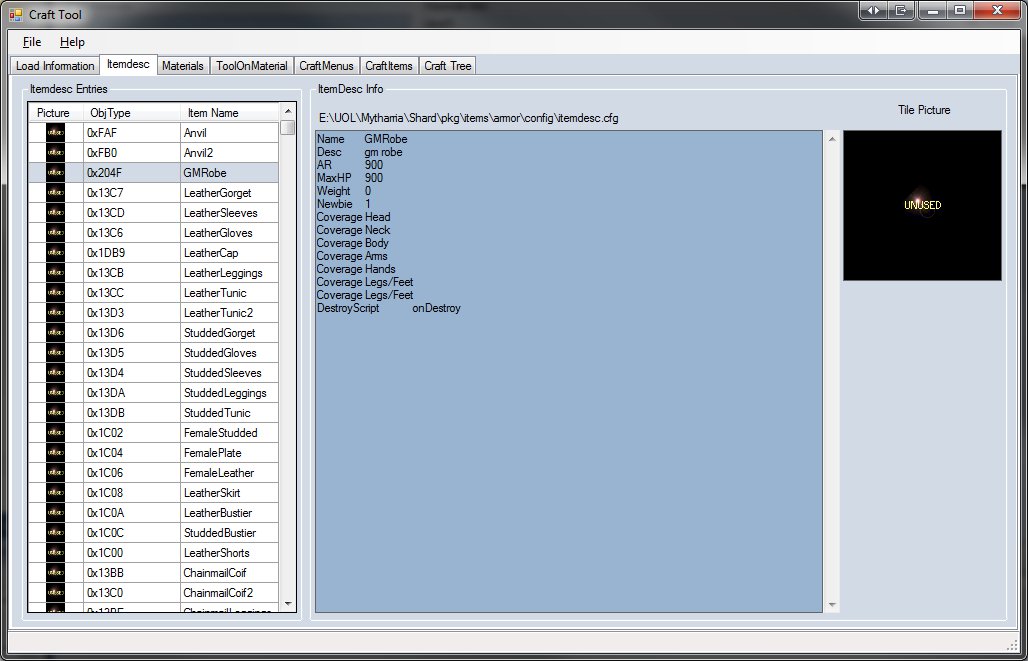Click the ItemDesc Info scroll down arrow
Image resolution: width=1028 pixels, height=661 pixels.
pos(832,605)
